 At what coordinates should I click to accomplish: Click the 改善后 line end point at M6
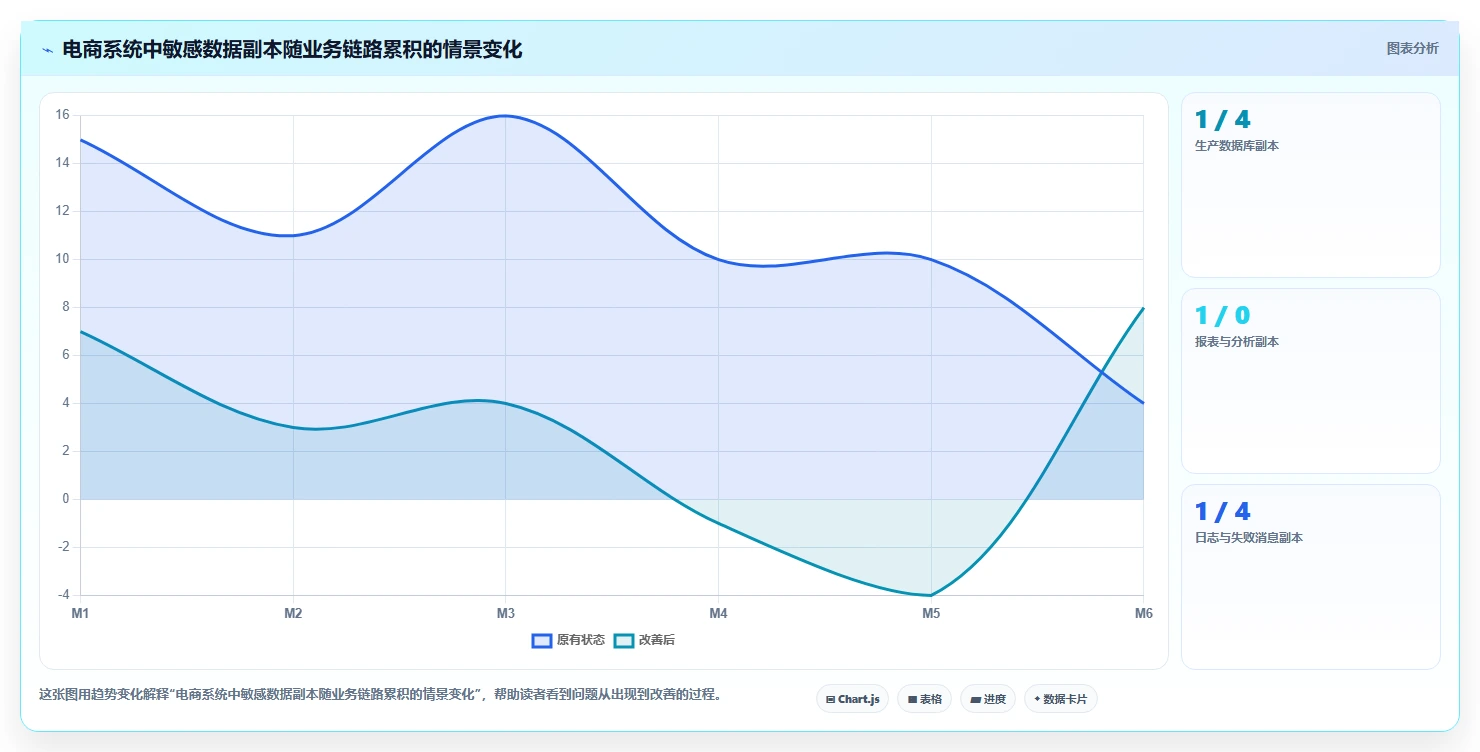pos(1143,308)
